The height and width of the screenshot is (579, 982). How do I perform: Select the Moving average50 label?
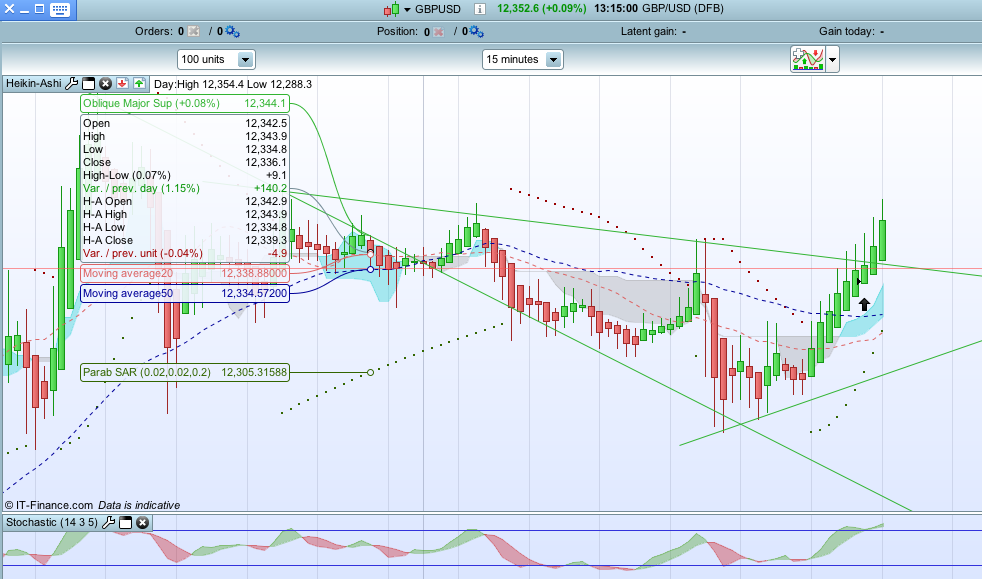pyautogui.click(x=185, y=293)
